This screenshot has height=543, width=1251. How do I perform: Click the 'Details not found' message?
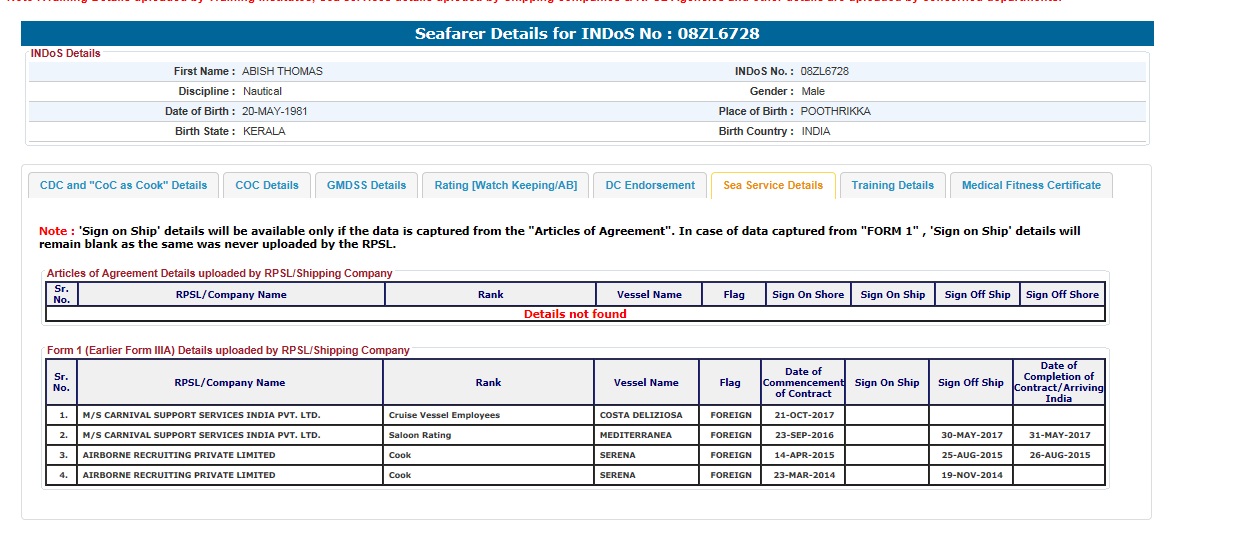(x=575, y=314)
